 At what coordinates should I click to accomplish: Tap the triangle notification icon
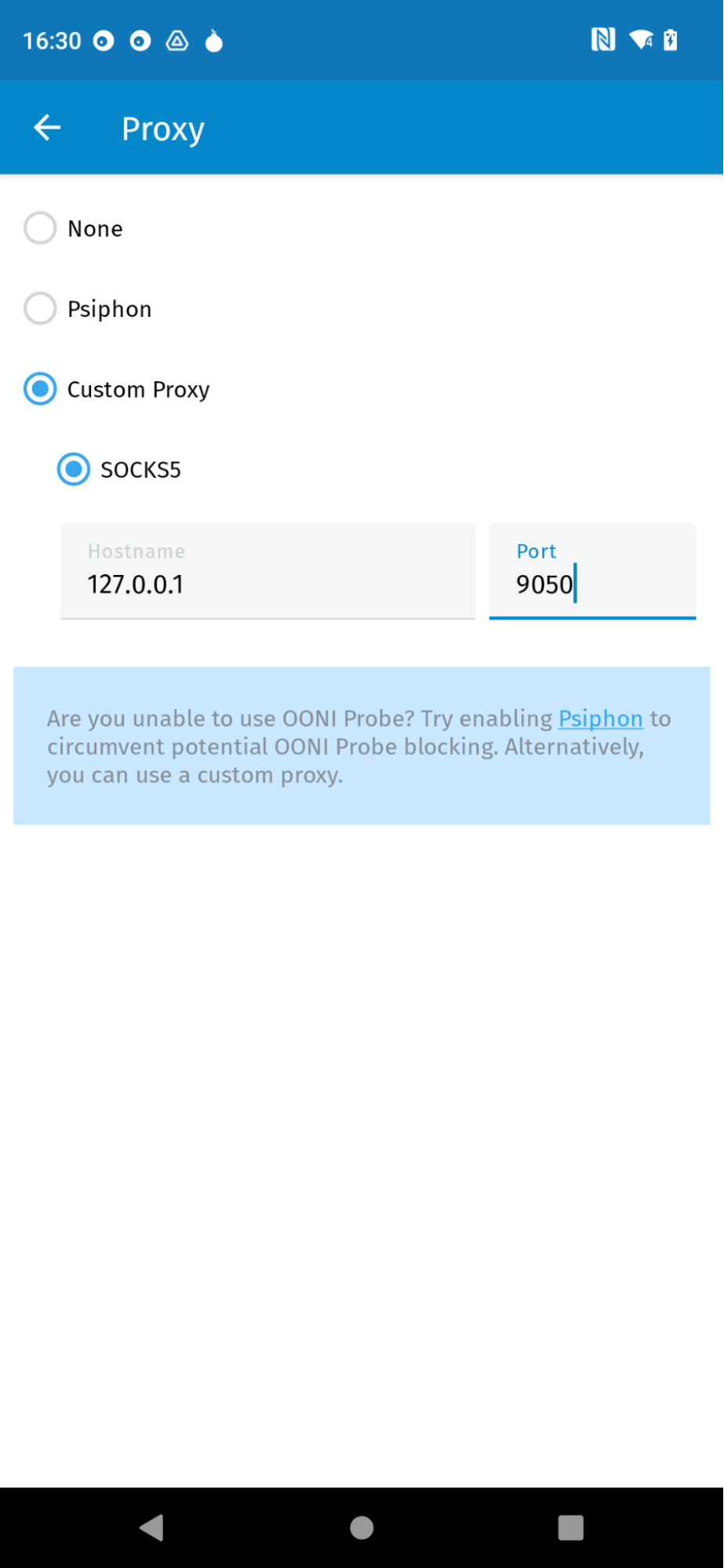pos(177,41)
